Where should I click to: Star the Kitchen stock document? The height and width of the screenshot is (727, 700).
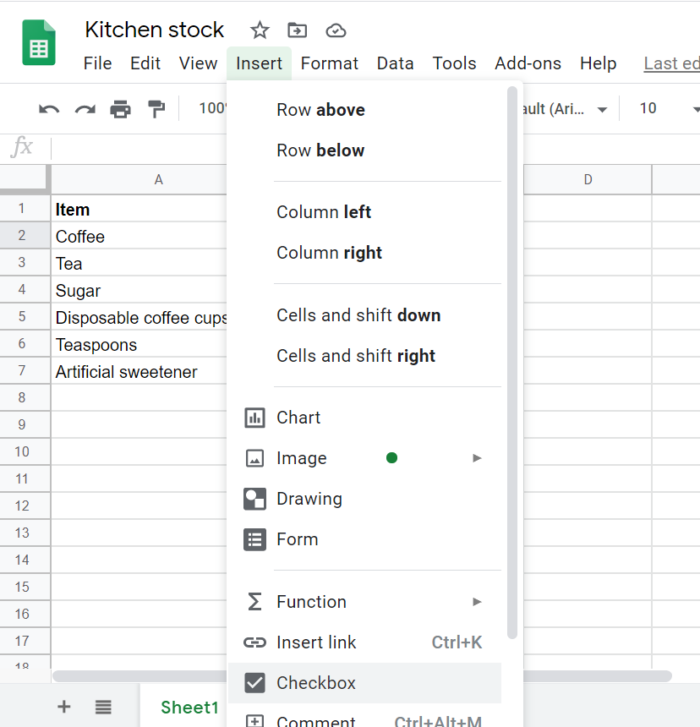260,30
